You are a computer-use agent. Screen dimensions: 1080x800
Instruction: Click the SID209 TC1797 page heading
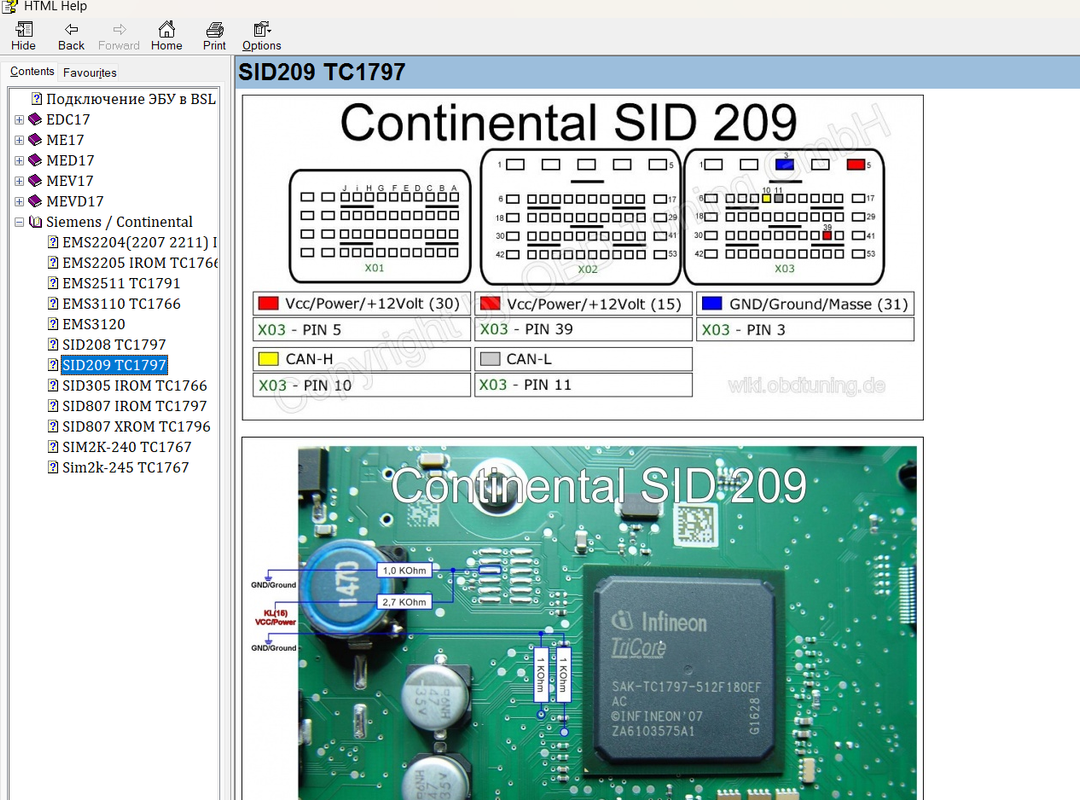pos(322,72)
